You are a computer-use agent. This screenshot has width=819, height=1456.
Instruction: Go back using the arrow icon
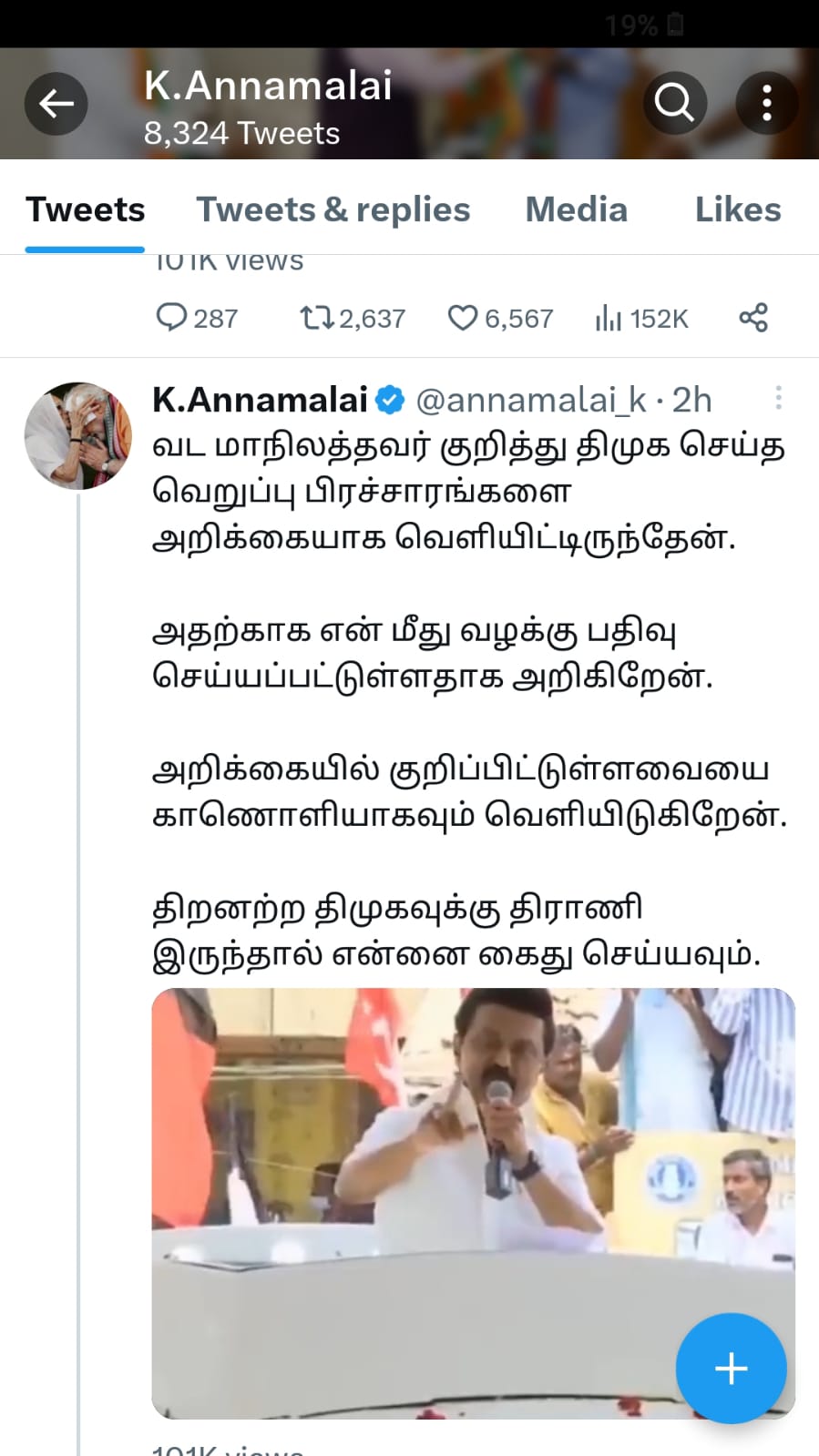[x=56, y=104]
